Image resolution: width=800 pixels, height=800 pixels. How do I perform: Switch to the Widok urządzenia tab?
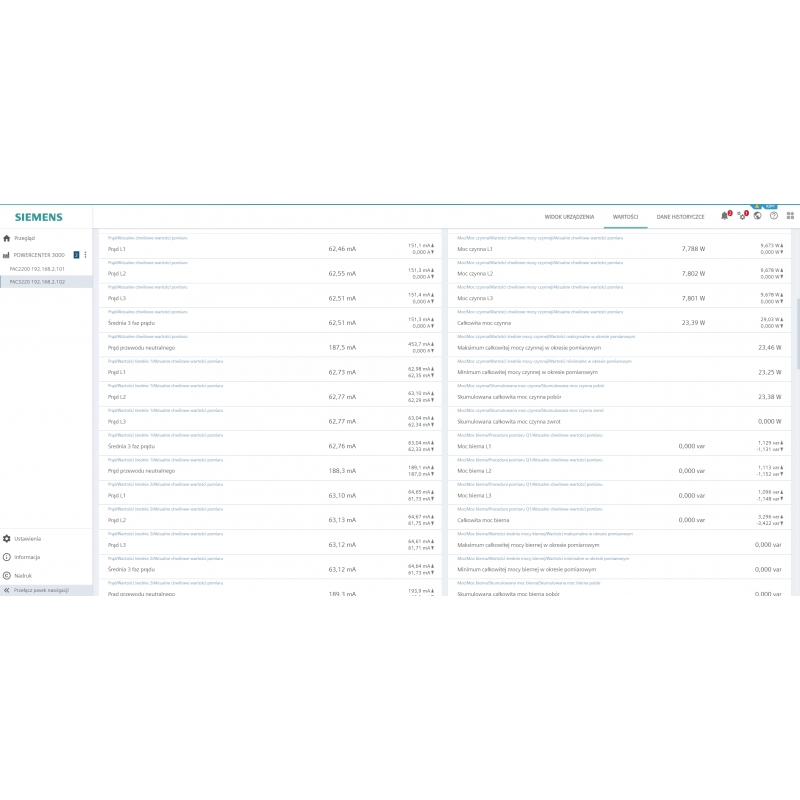pos(569,217)
